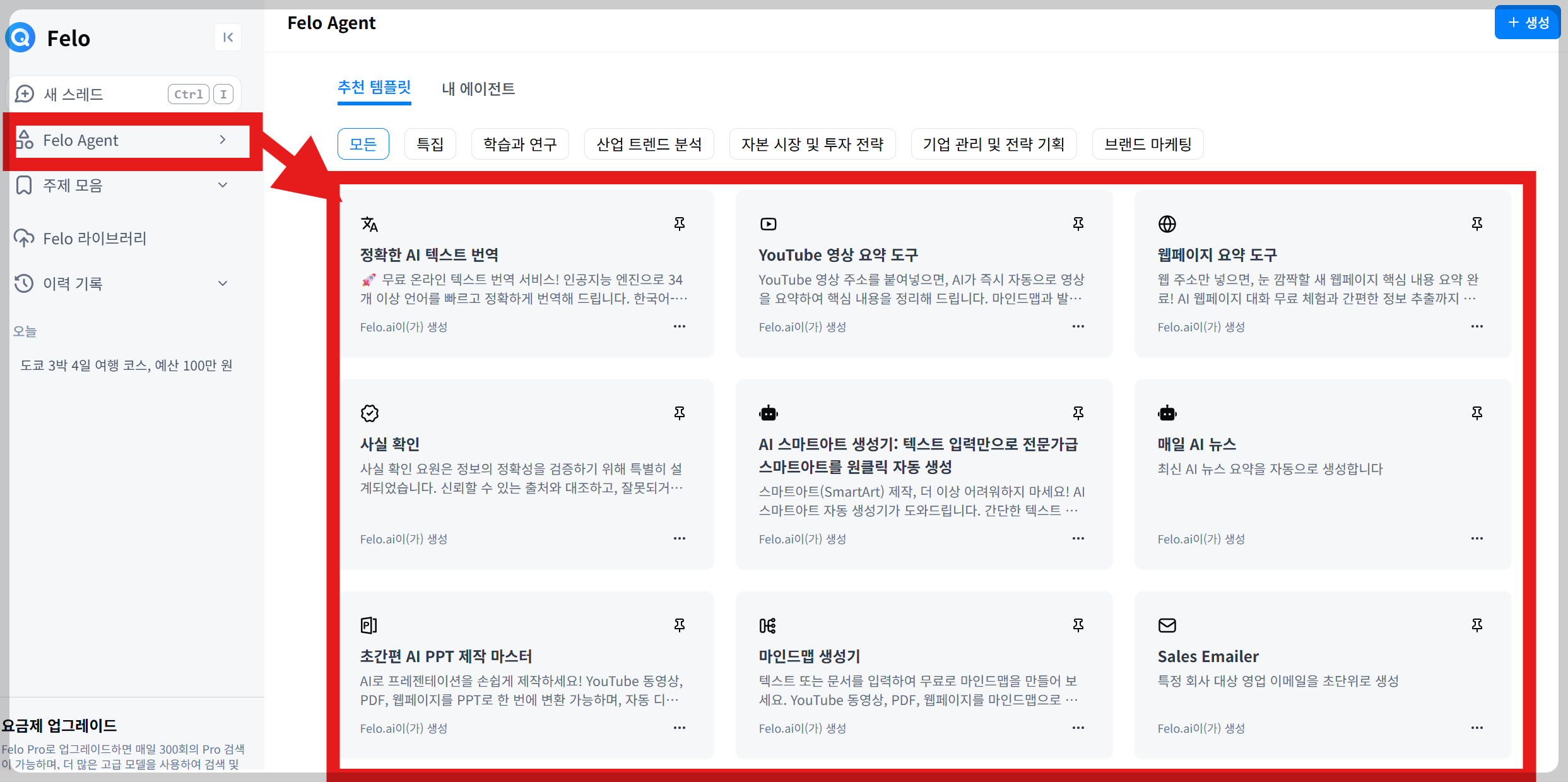This screenshot has width=1568, height=782.
Task: Click the AI 스마트아트 생성기 robot icon
Action: pos(768,413)
